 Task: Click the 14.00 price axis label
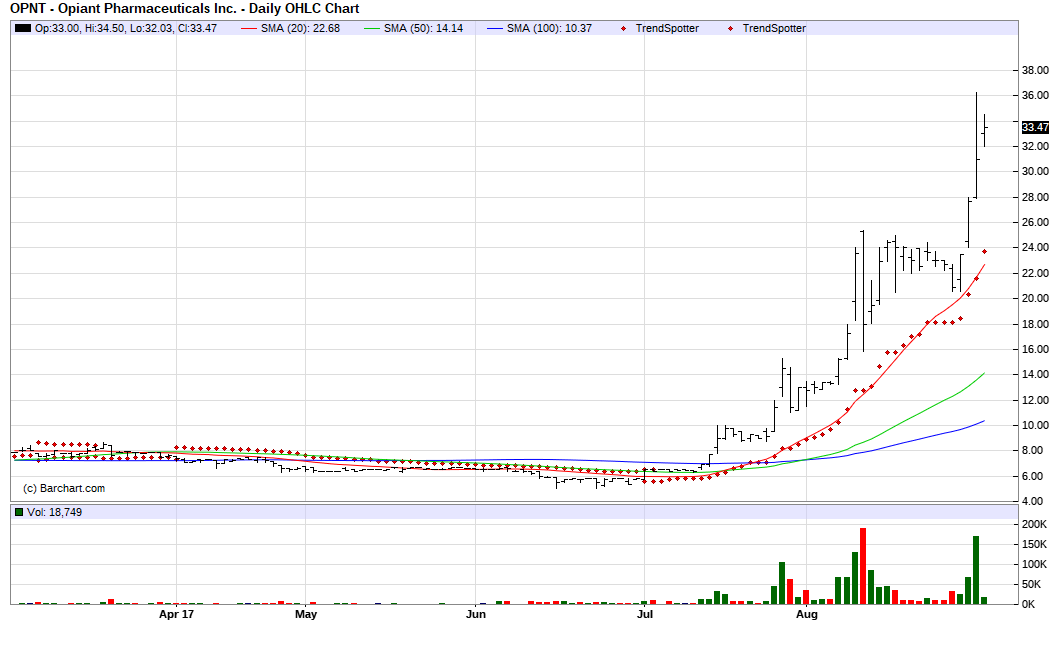point(1035,375)
